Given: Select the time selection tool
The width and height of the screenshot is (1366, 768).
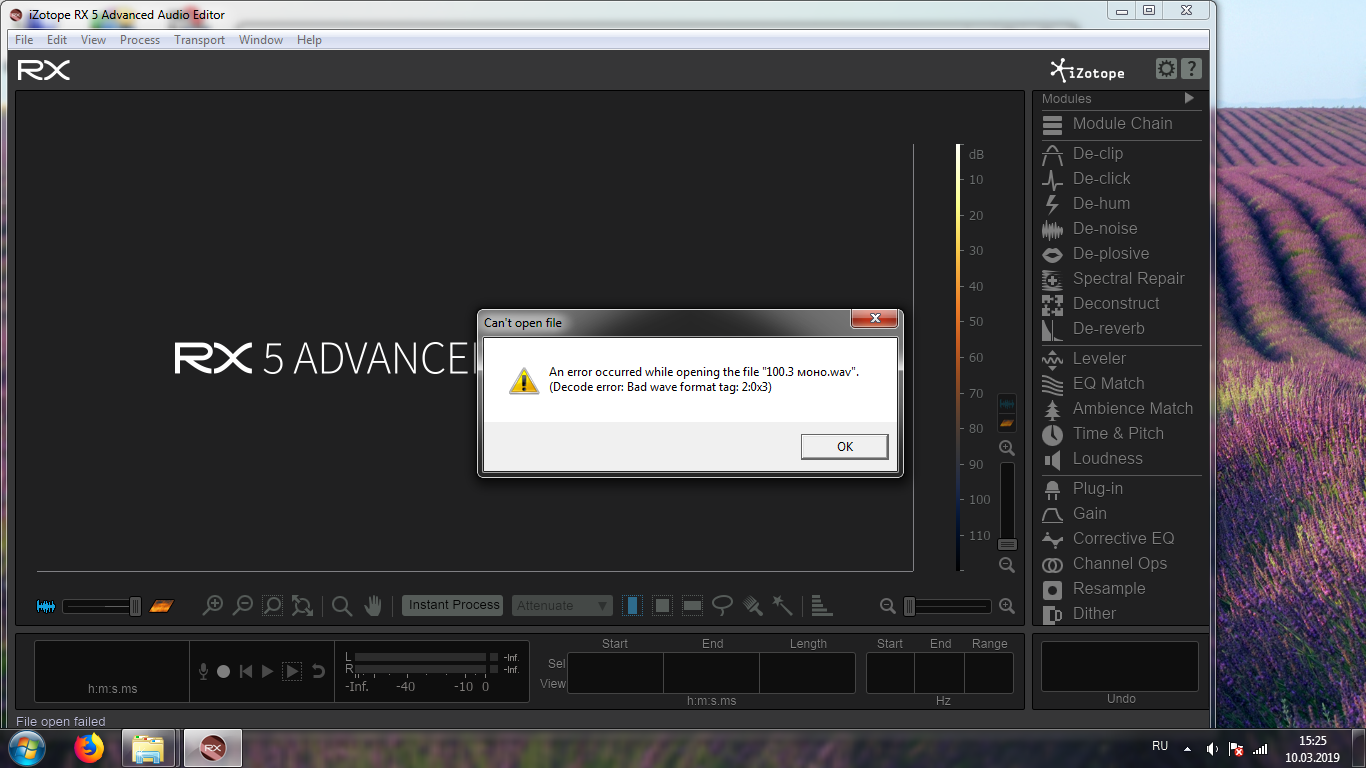Looking at the screenshot, I should pyautogui.click(x=632, y=606).
